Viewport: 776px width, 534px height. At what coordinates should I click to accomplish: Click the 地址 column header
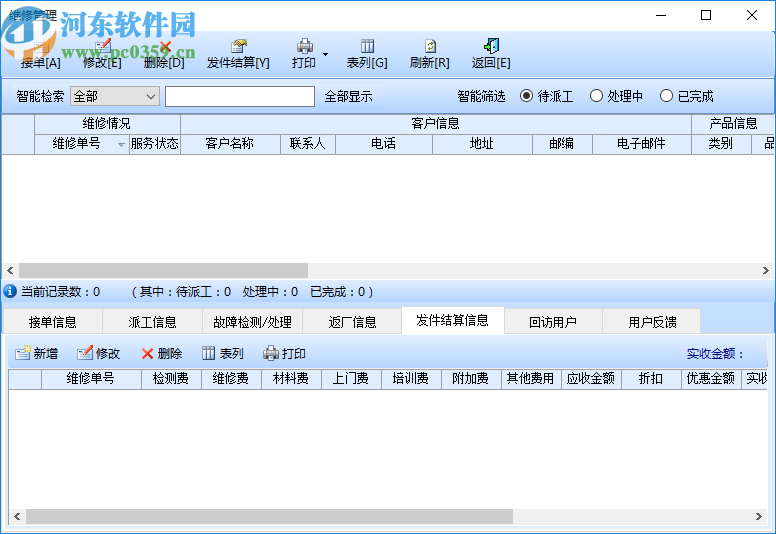[482, 144]
